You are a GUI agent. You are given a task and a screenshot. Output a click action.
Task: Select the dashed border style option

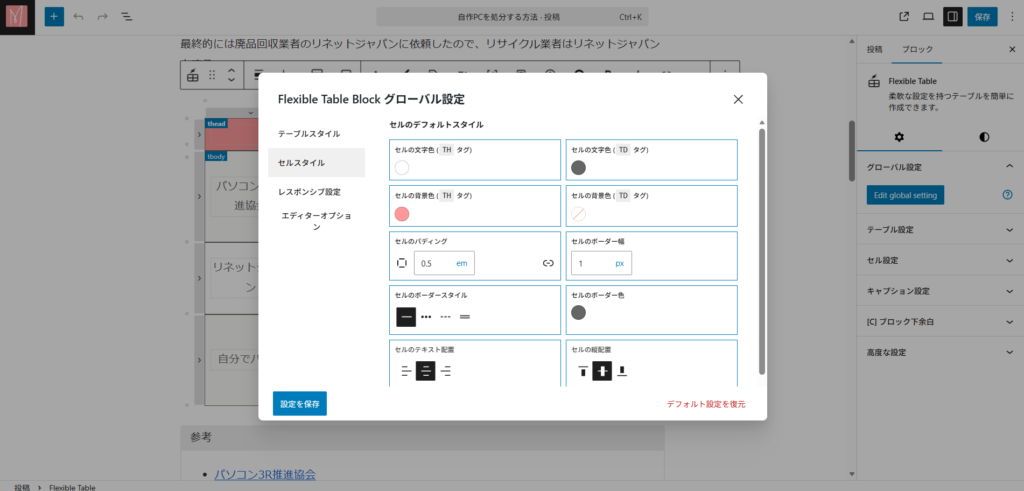coord(446,317)
